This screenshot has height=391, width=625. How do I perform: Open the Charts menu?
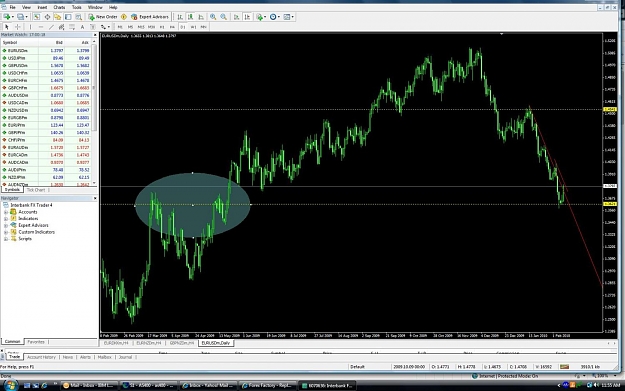pos(59,7)
